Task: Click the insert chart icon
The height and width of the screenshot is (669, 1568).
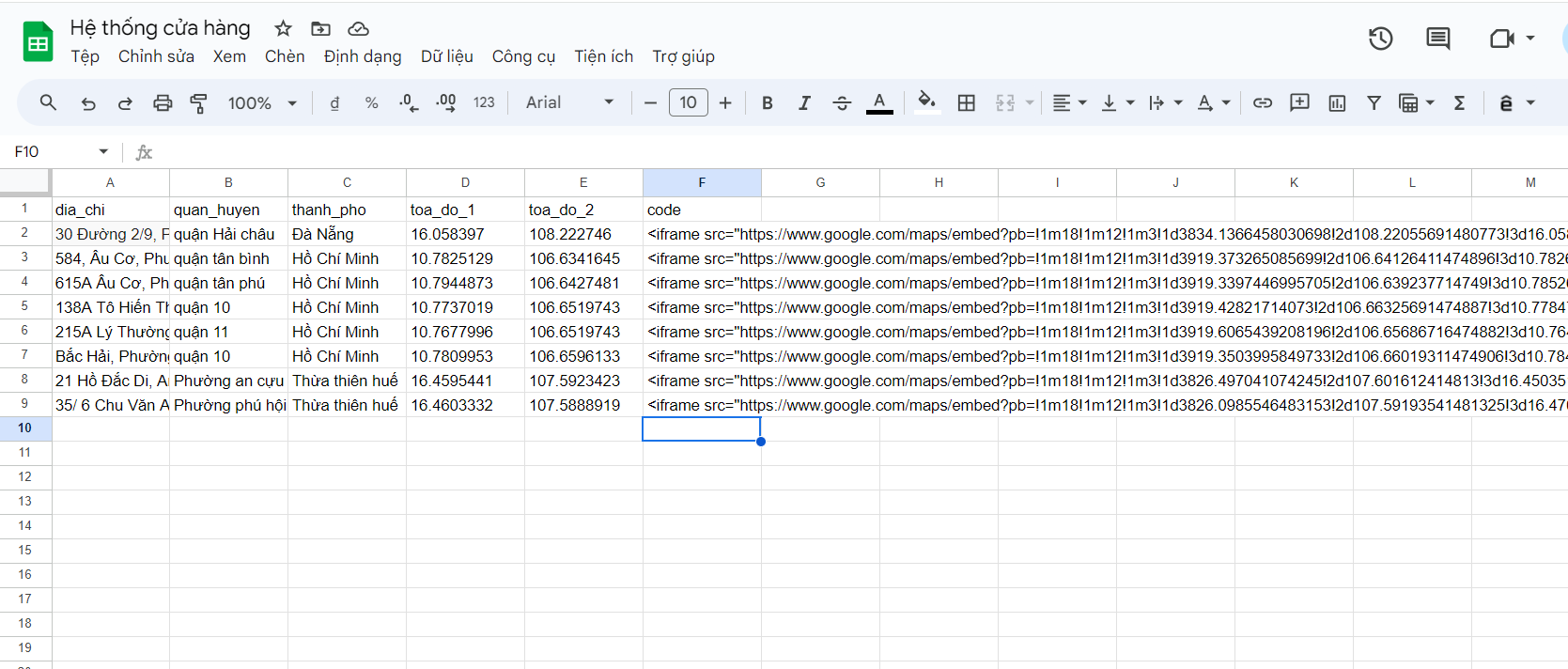Action: (x=1337, y=102)
